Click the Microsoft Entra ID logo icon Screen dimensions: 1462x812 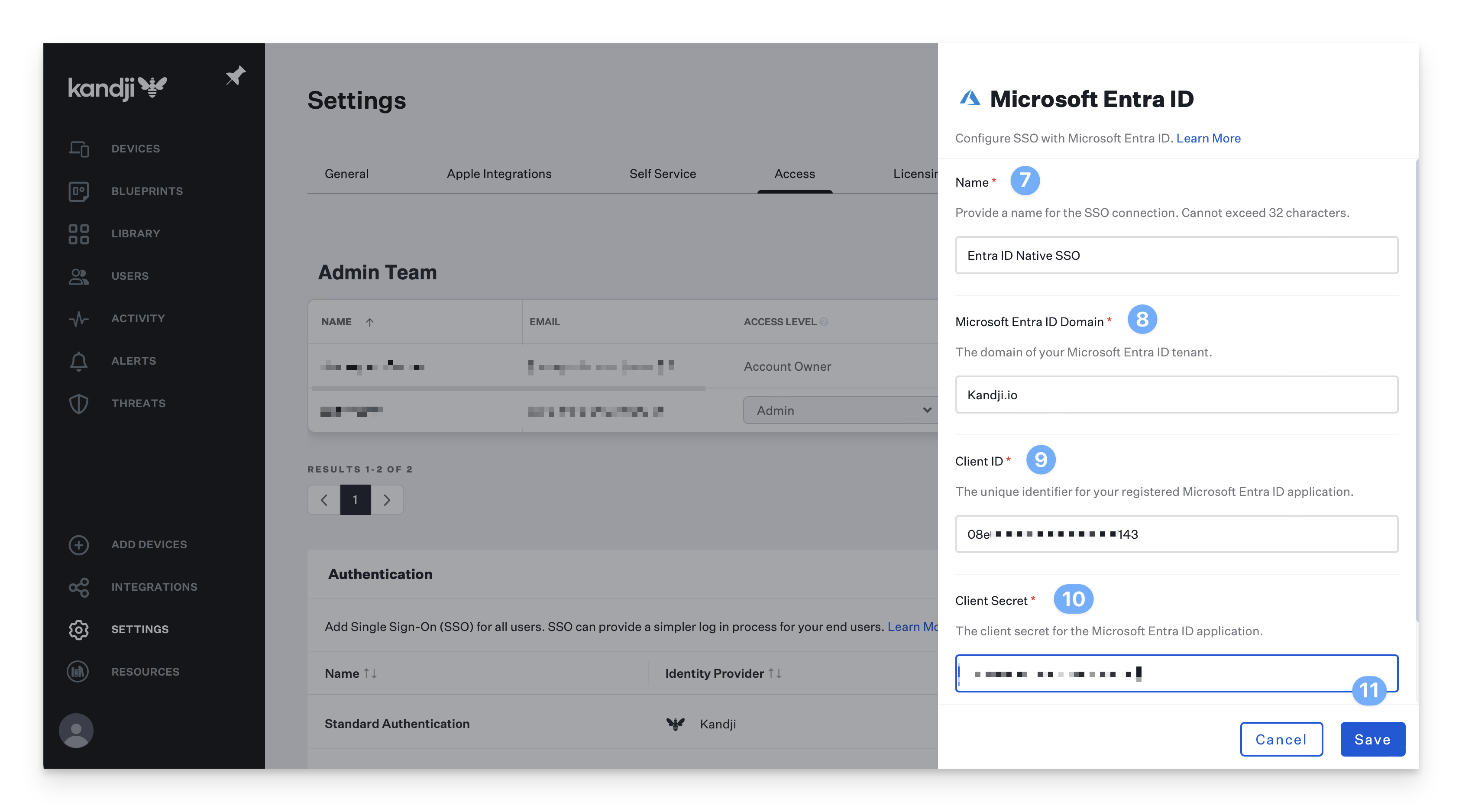tap(970, 98)
